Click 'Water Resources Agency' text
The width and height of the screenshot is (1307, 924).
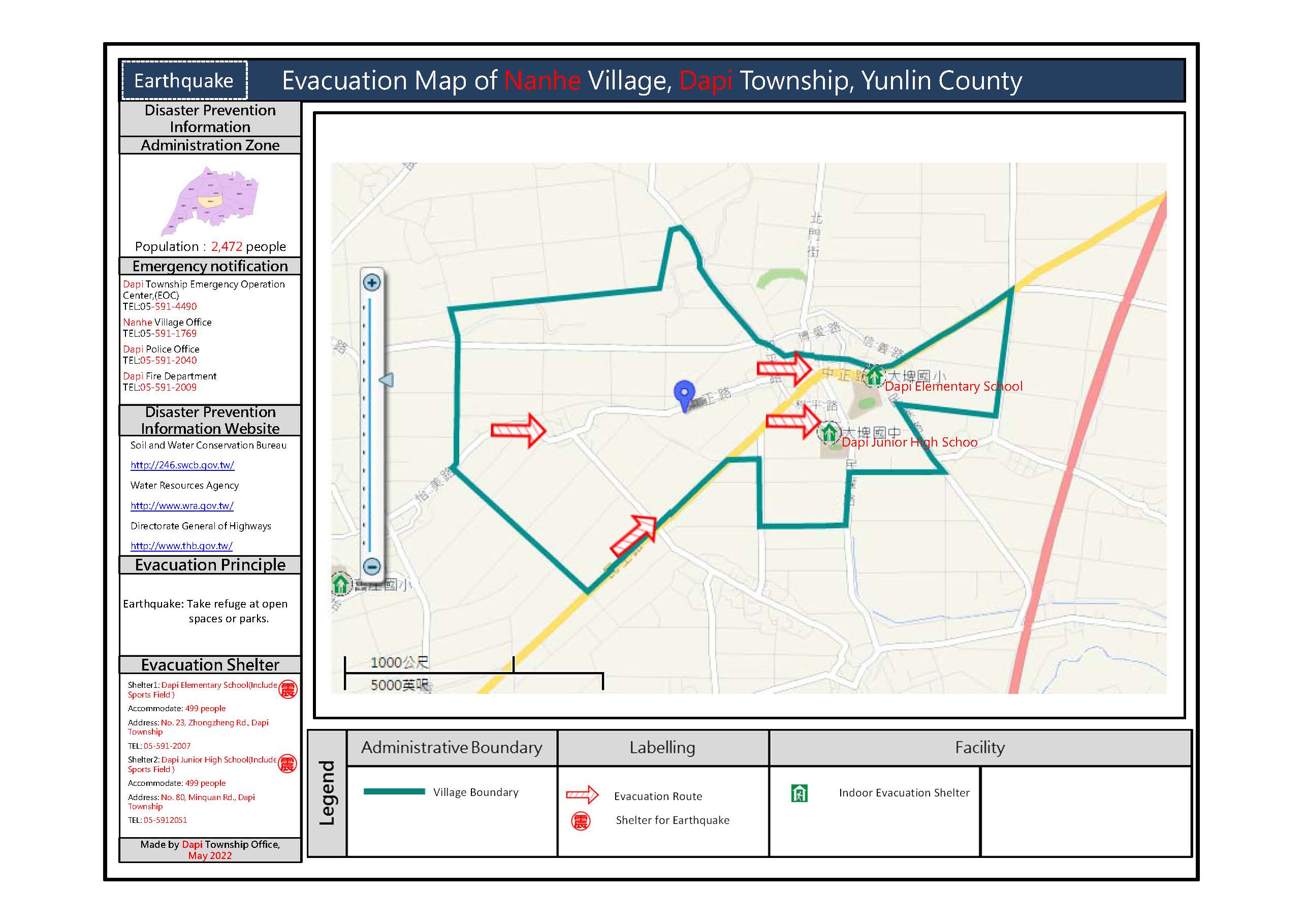point(184,486)
